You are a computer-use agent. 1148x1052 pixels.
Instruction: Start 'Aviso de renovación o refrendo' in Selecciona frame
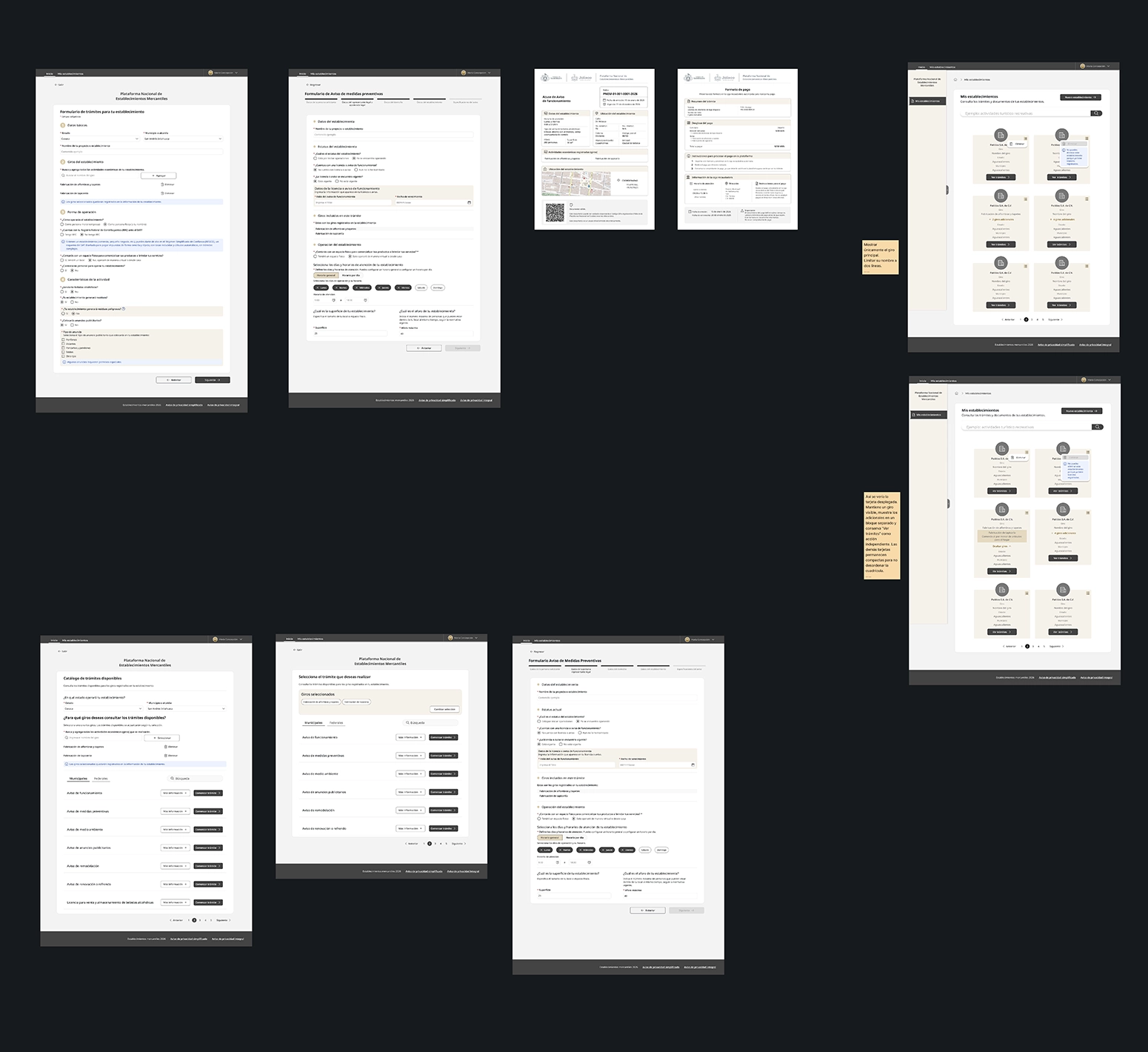(444, 828)
